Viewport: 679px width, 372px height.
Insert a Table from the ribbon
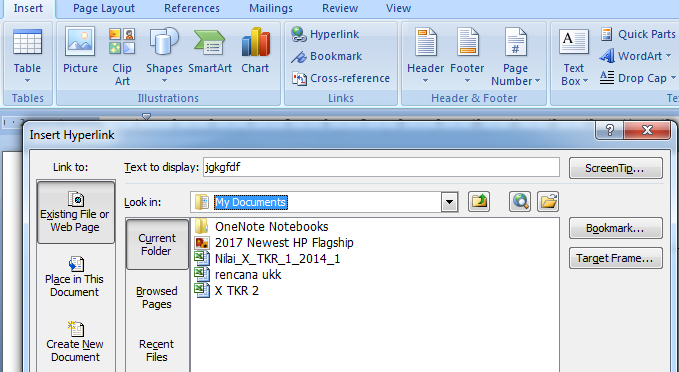point(27,56)
